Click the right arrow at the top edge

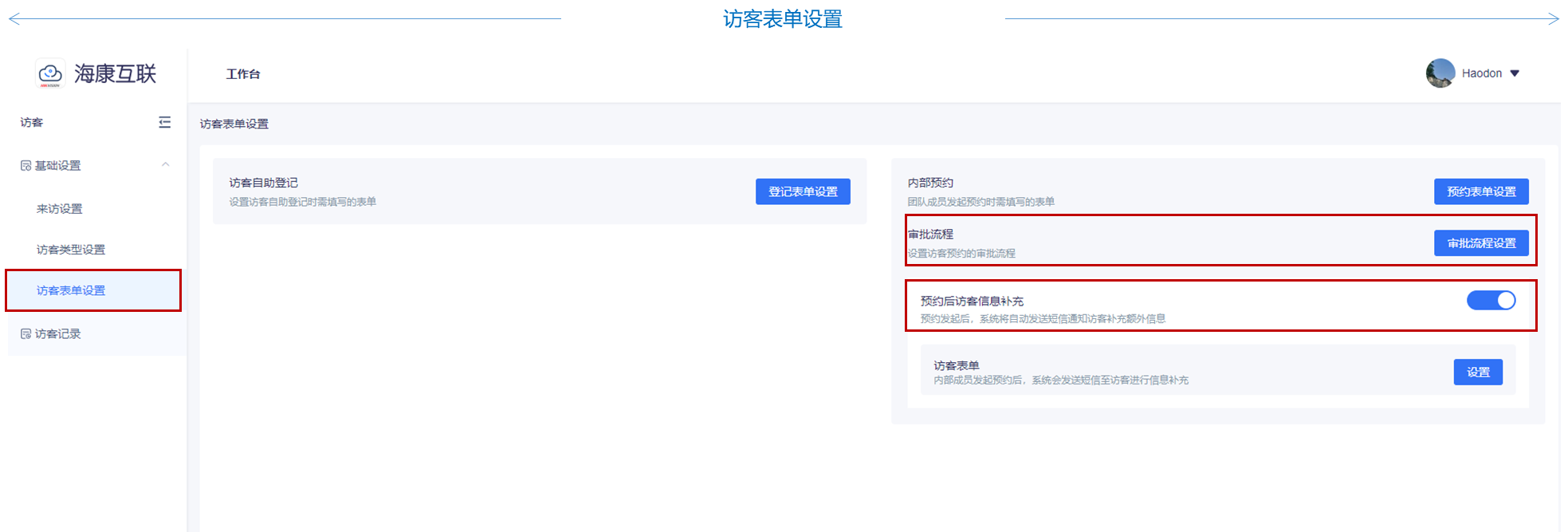click(x=1553, y=18)
